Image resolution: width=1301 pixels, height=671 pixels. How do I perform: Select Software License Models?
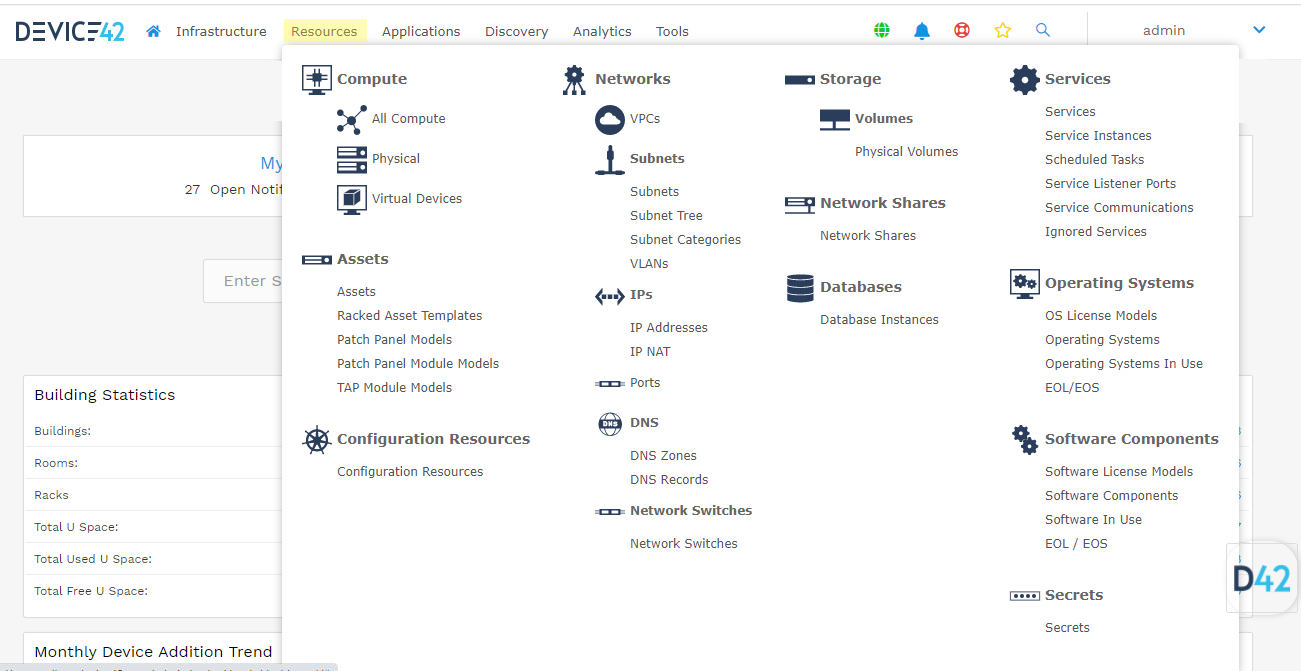click(x=1118, y=472)
